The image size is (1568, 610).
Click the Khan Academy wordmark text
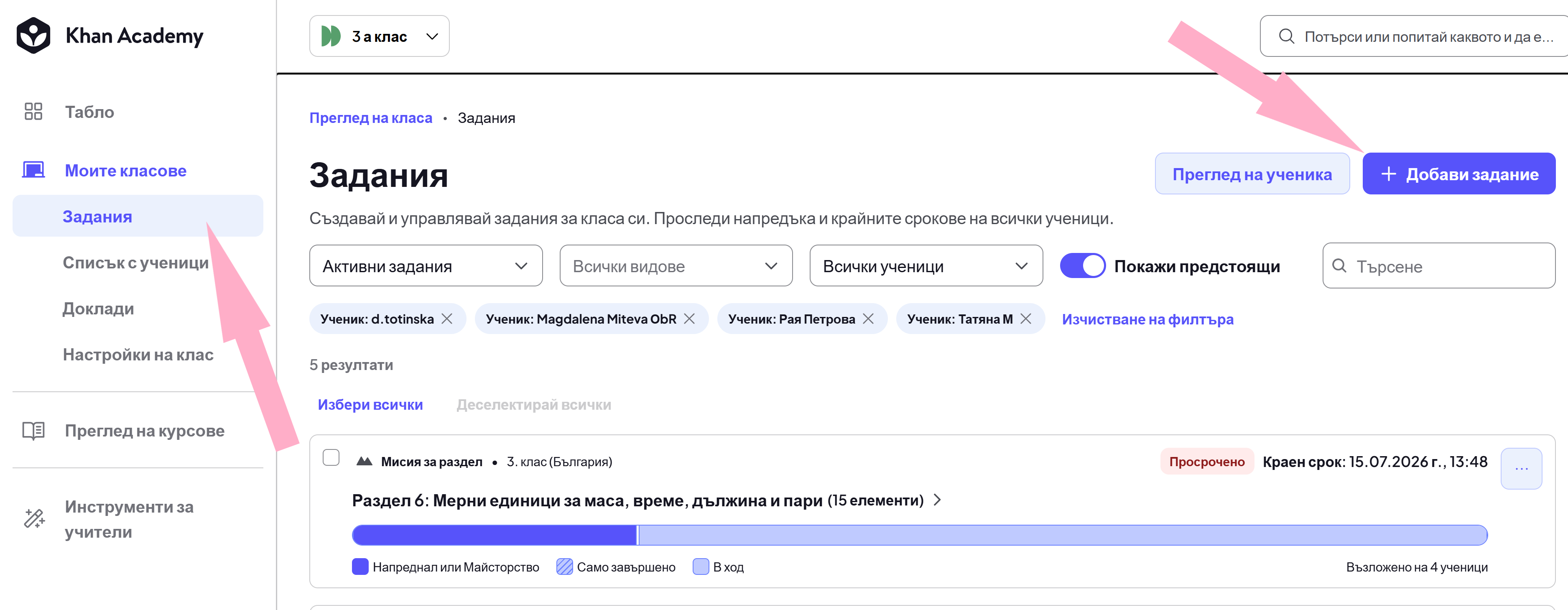(x=135, y=36)
